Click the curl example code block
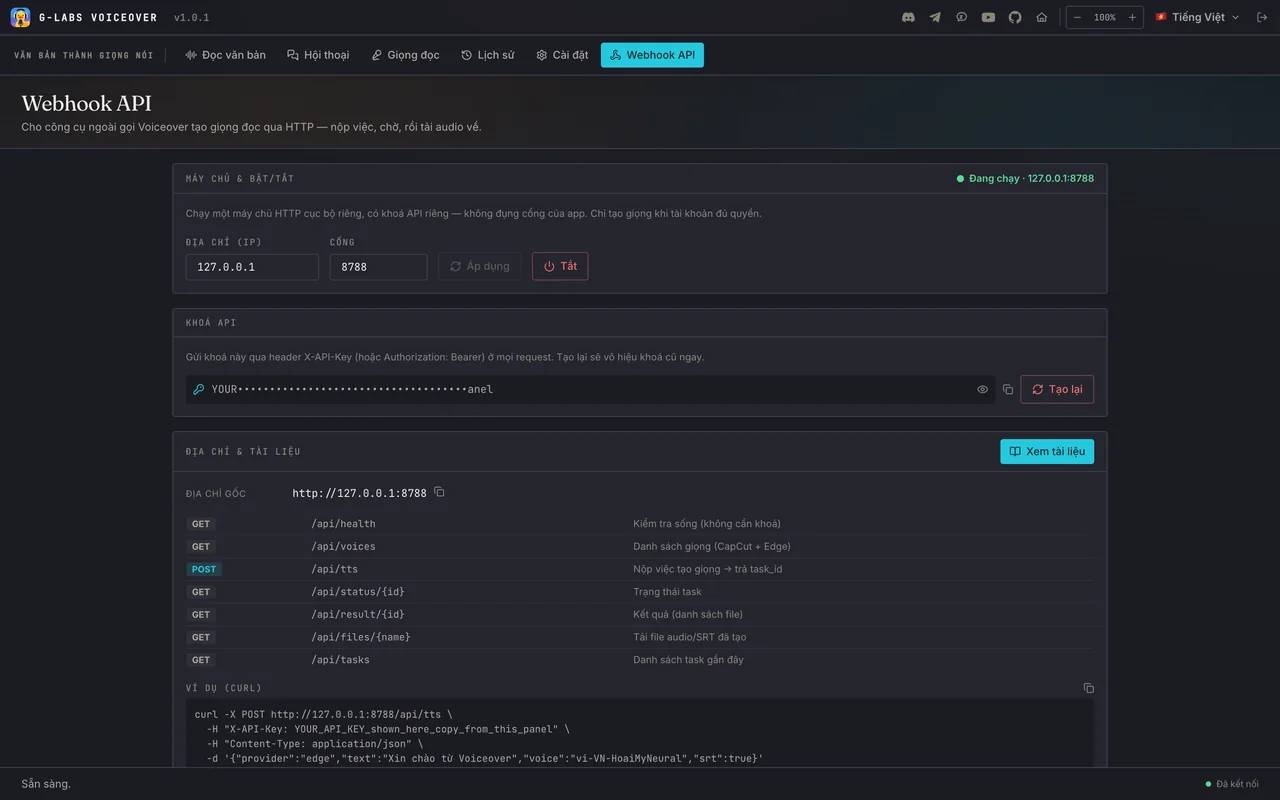 (x=640, y=733)
